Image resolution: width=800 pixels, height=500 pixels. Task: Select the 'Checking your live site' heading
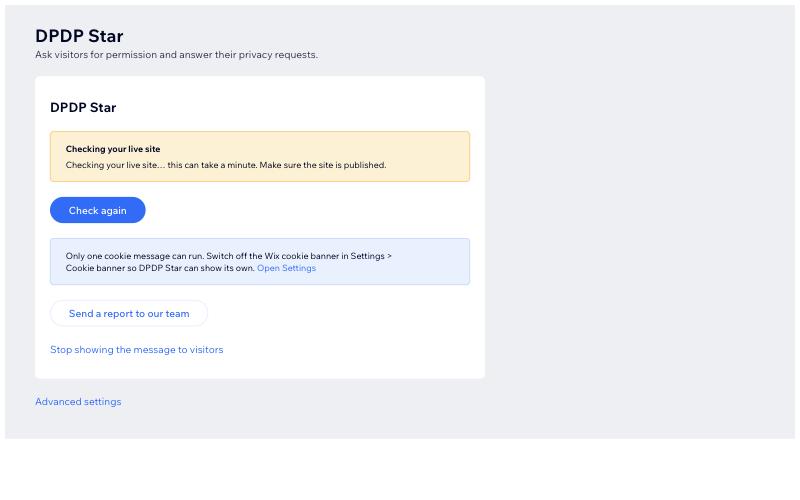coord(113,149)
